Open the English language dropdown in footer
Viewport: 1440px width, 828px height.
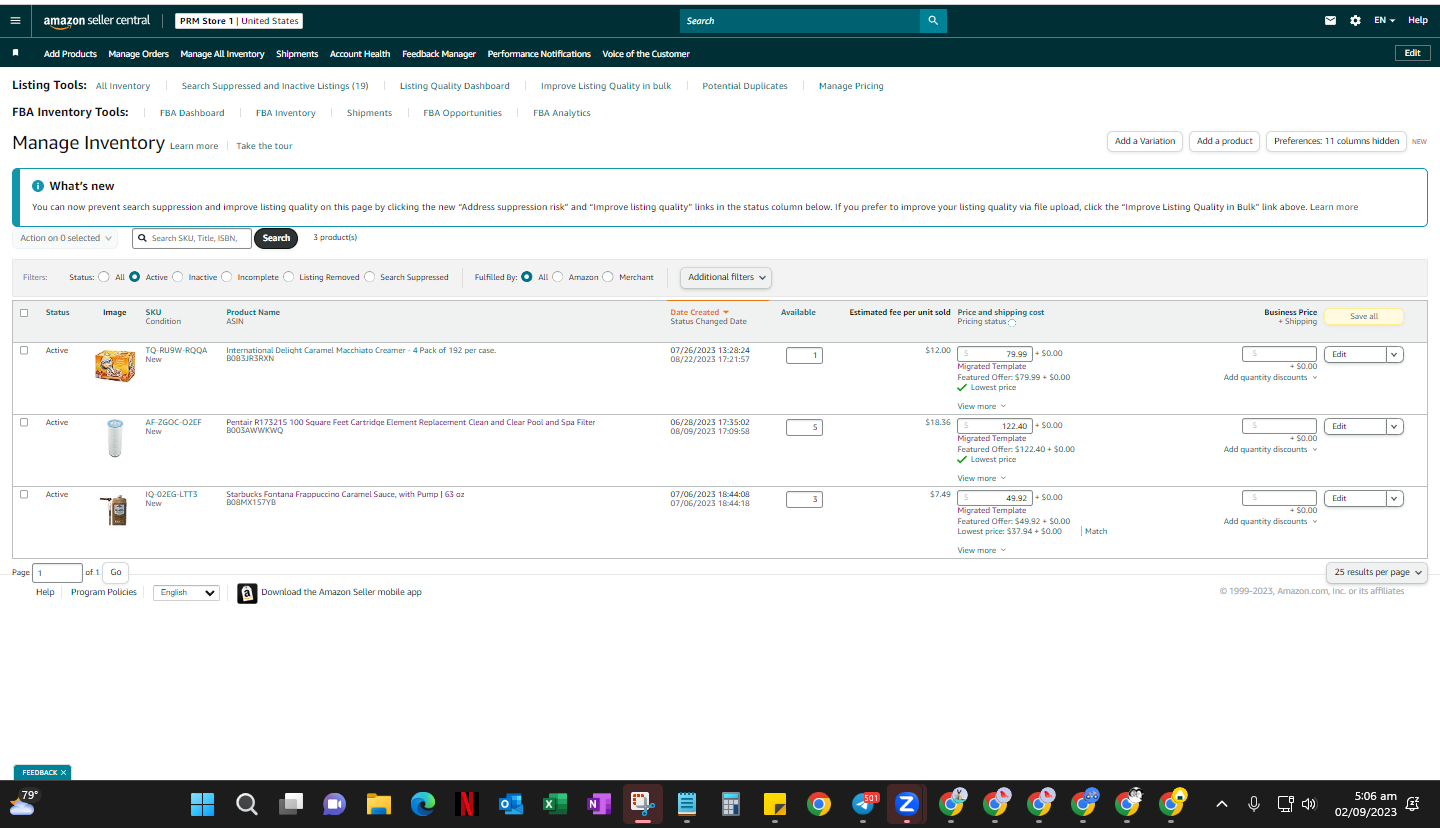[x=186, y=593]
